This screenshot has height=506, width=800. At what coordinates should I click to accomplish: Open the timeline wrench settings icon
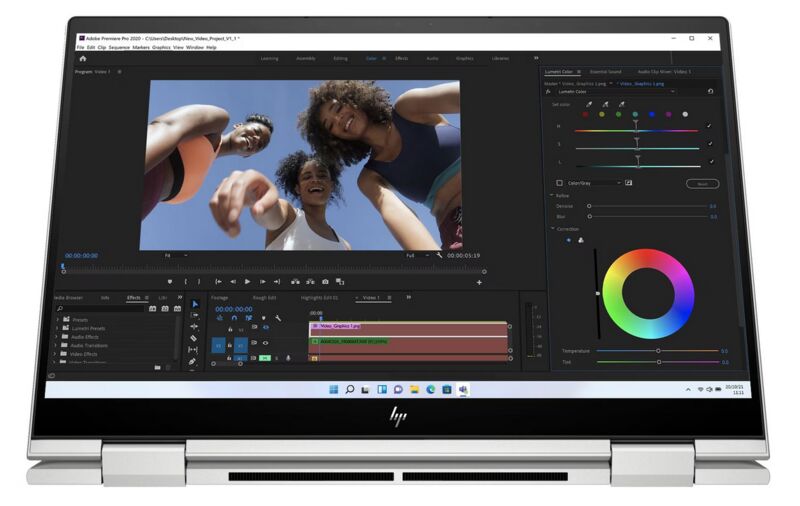pos(278,318)
